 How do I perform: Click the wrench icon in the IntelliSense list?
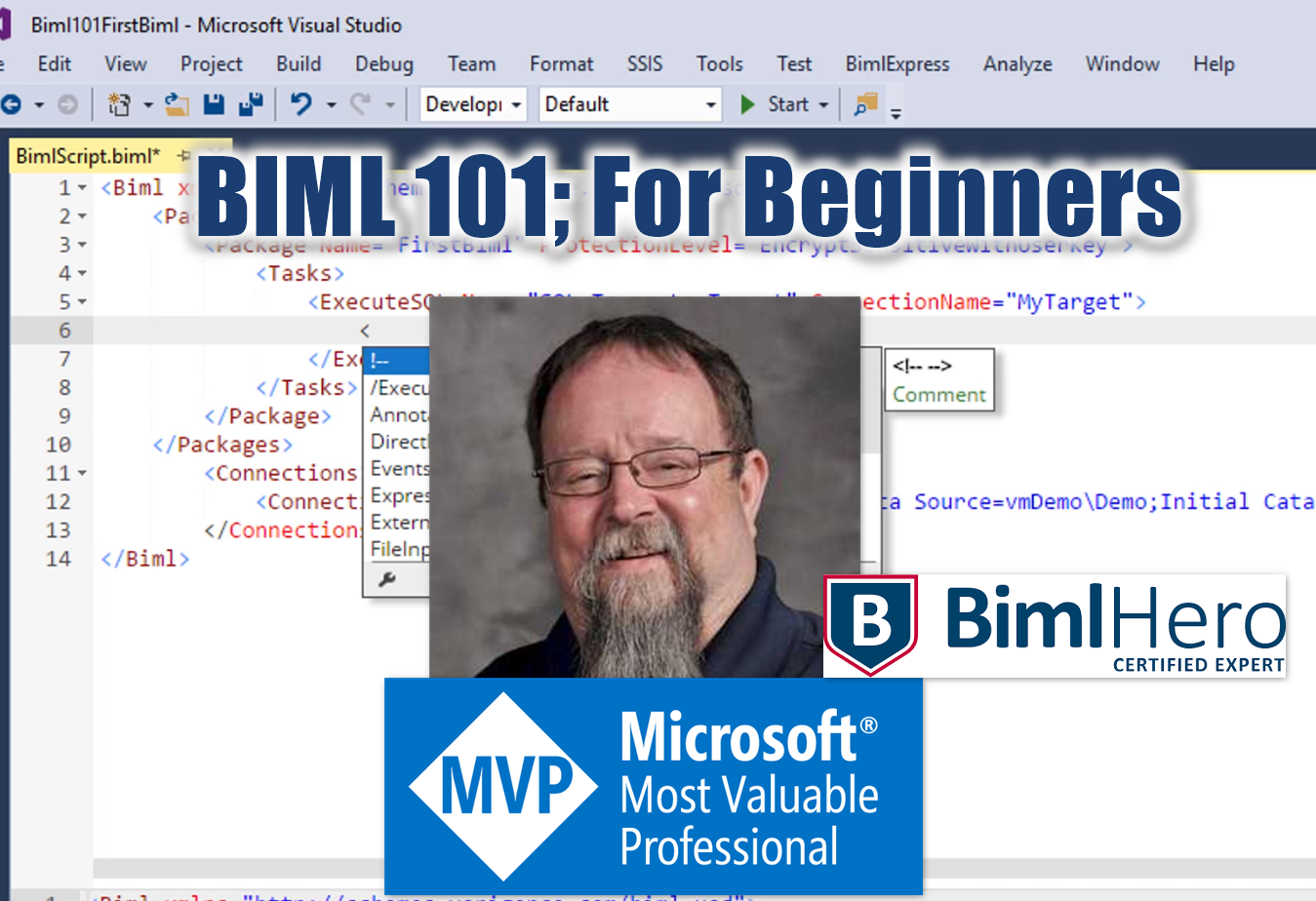pyautogui.click(x=386, y=580)
